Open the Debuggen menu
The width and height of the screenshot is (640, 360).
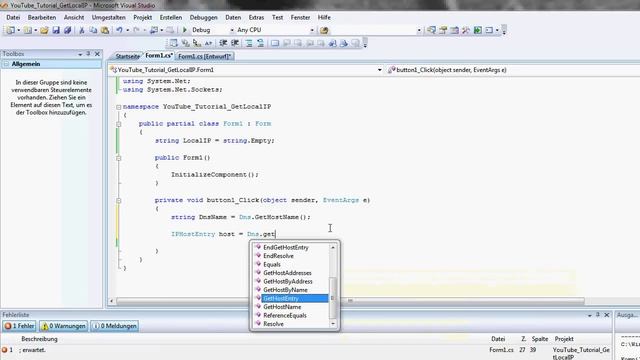(203, 18)
